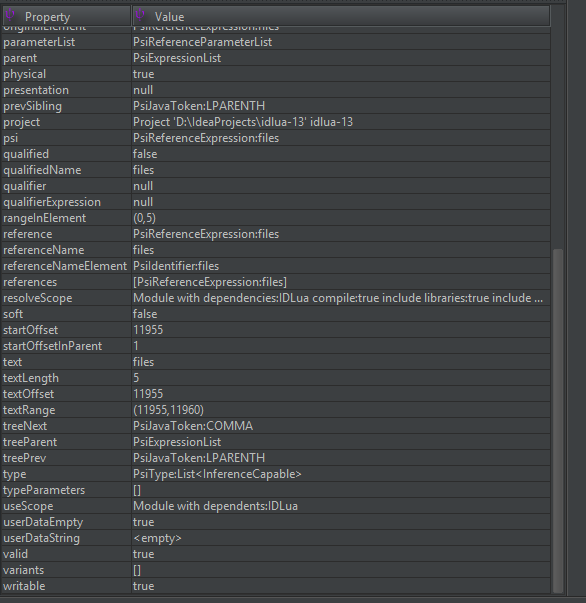Image resolution: width=586 pixels, height=603 pixels.
Task: Select the treeNext property cell
Action: 66,426
